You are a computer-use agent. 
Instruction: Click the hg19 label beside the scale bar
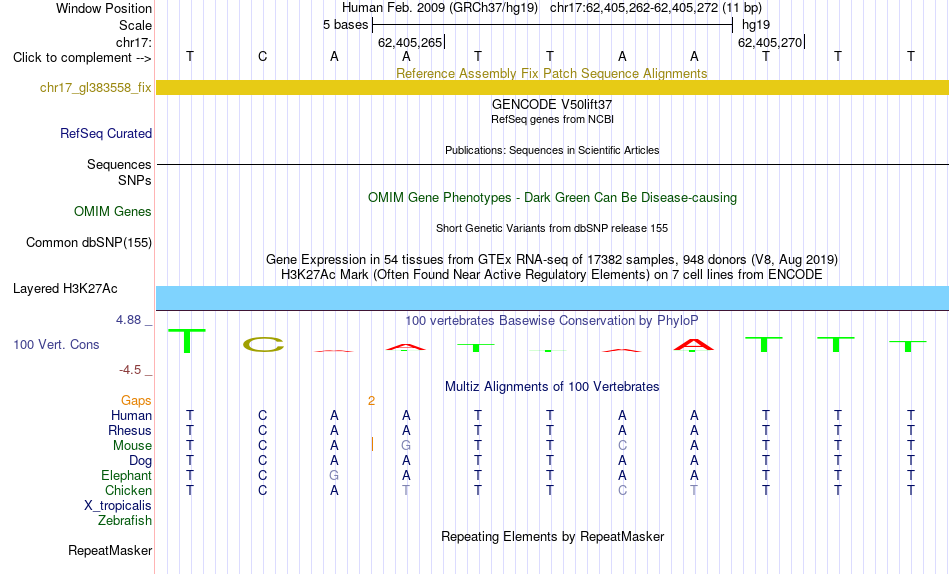(756, 25)
